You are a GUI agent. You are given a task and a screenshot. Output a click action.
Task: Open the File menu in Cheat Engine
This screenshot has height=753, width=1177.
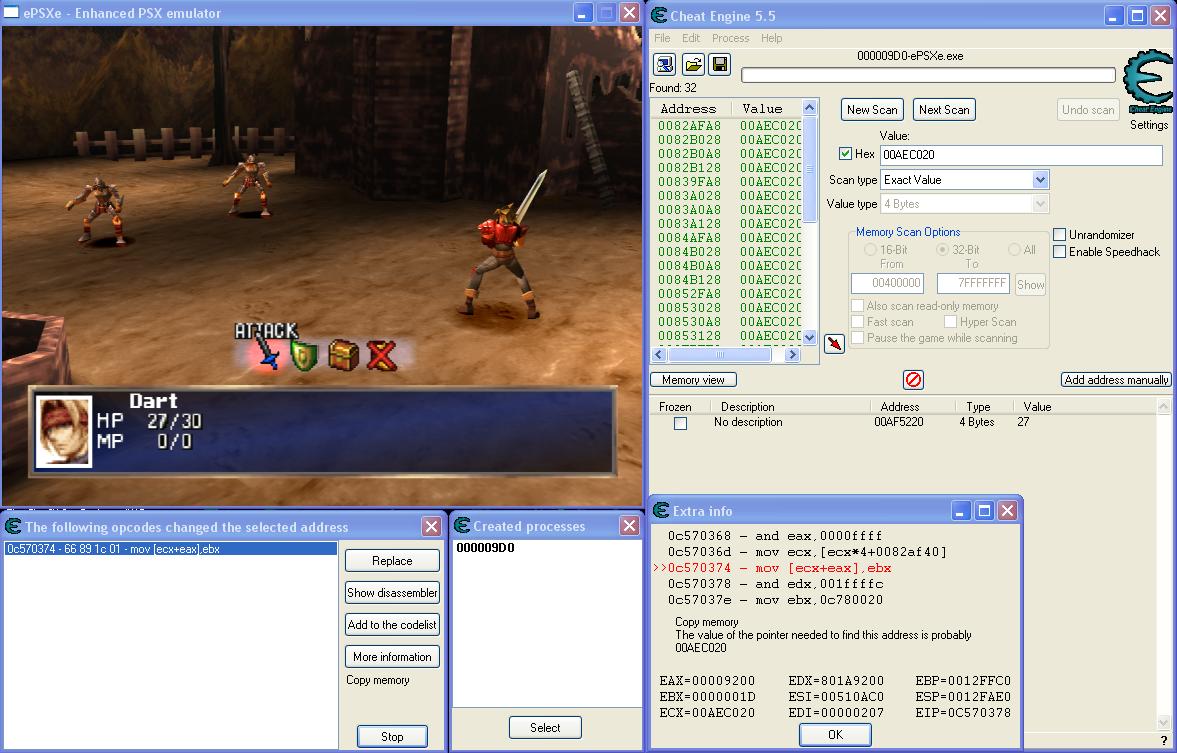(662, 38)
